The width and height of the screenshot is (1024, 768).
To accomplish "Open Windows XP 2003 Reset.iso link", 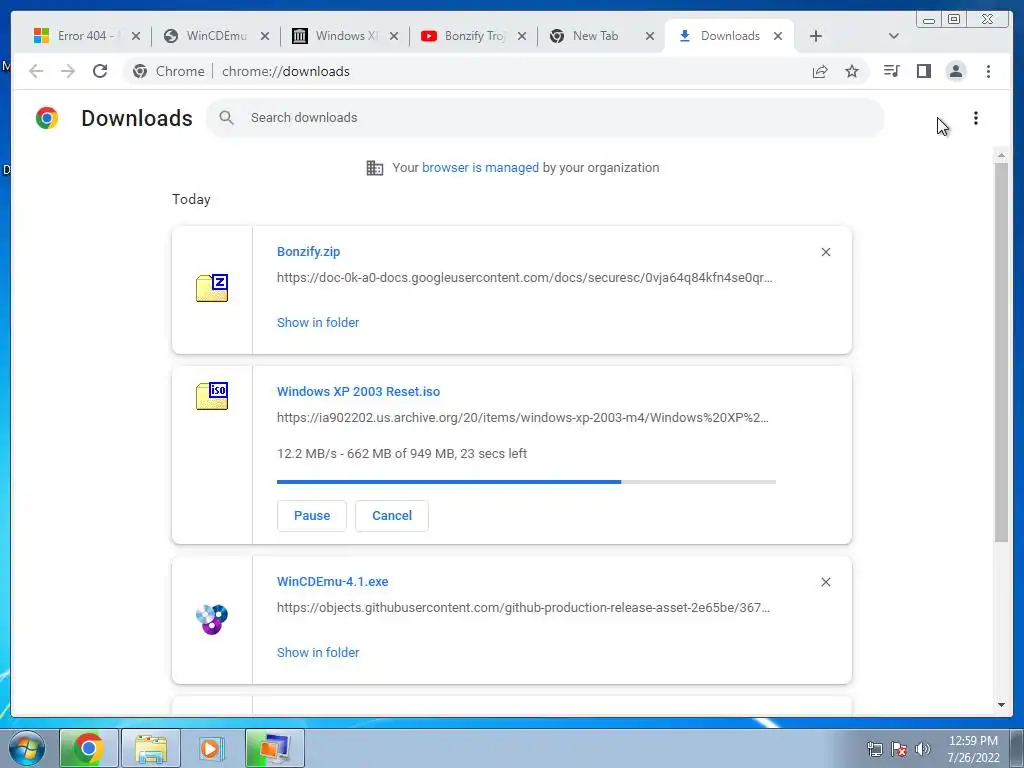I will pos(359,392).
